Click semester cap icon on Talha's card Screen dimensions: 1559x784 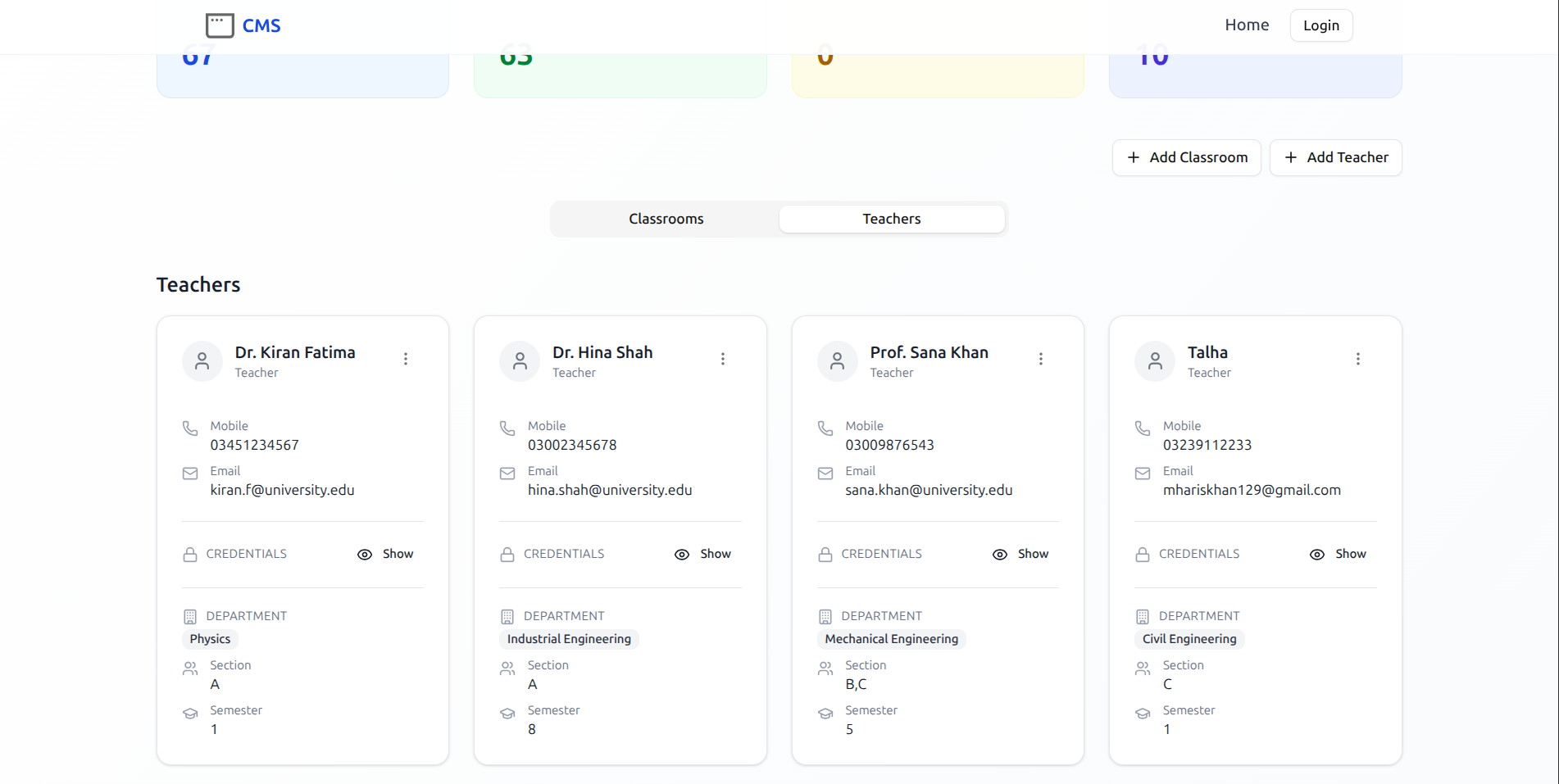[1143, 714]
